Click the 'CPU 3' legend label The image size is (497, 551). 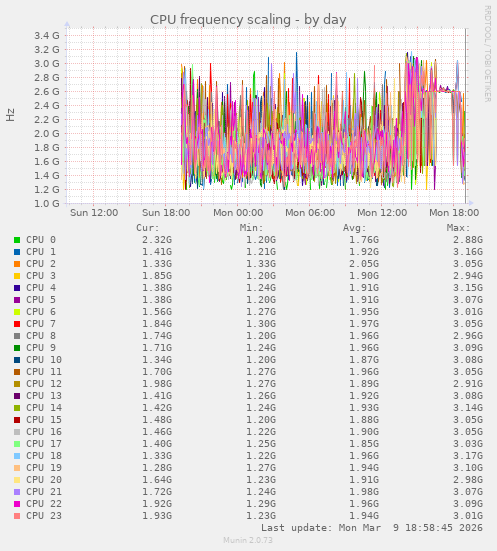tap(41, 276)
